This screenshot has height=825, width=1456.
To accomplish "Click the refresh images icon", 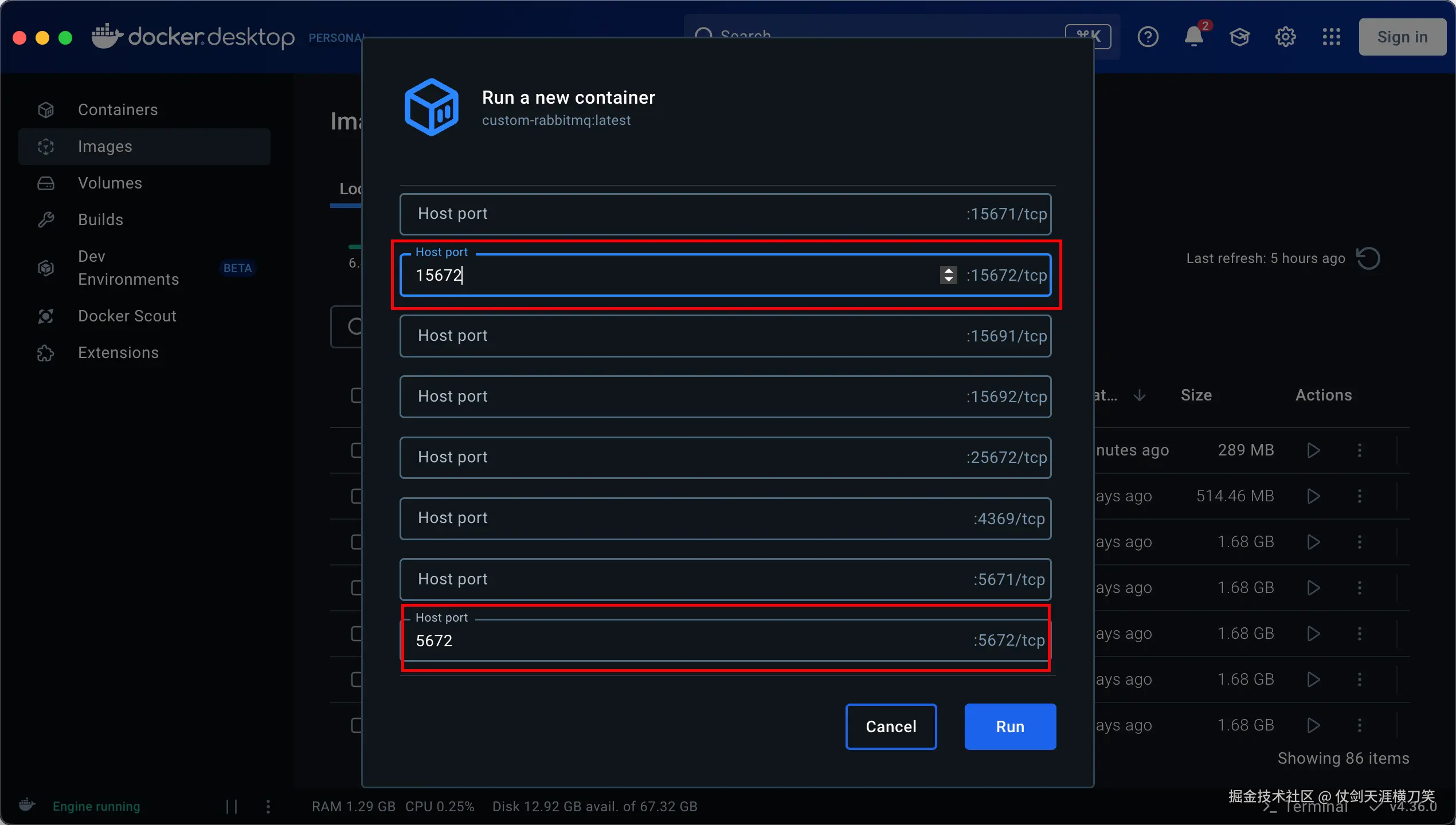I will pos(1368,258).
